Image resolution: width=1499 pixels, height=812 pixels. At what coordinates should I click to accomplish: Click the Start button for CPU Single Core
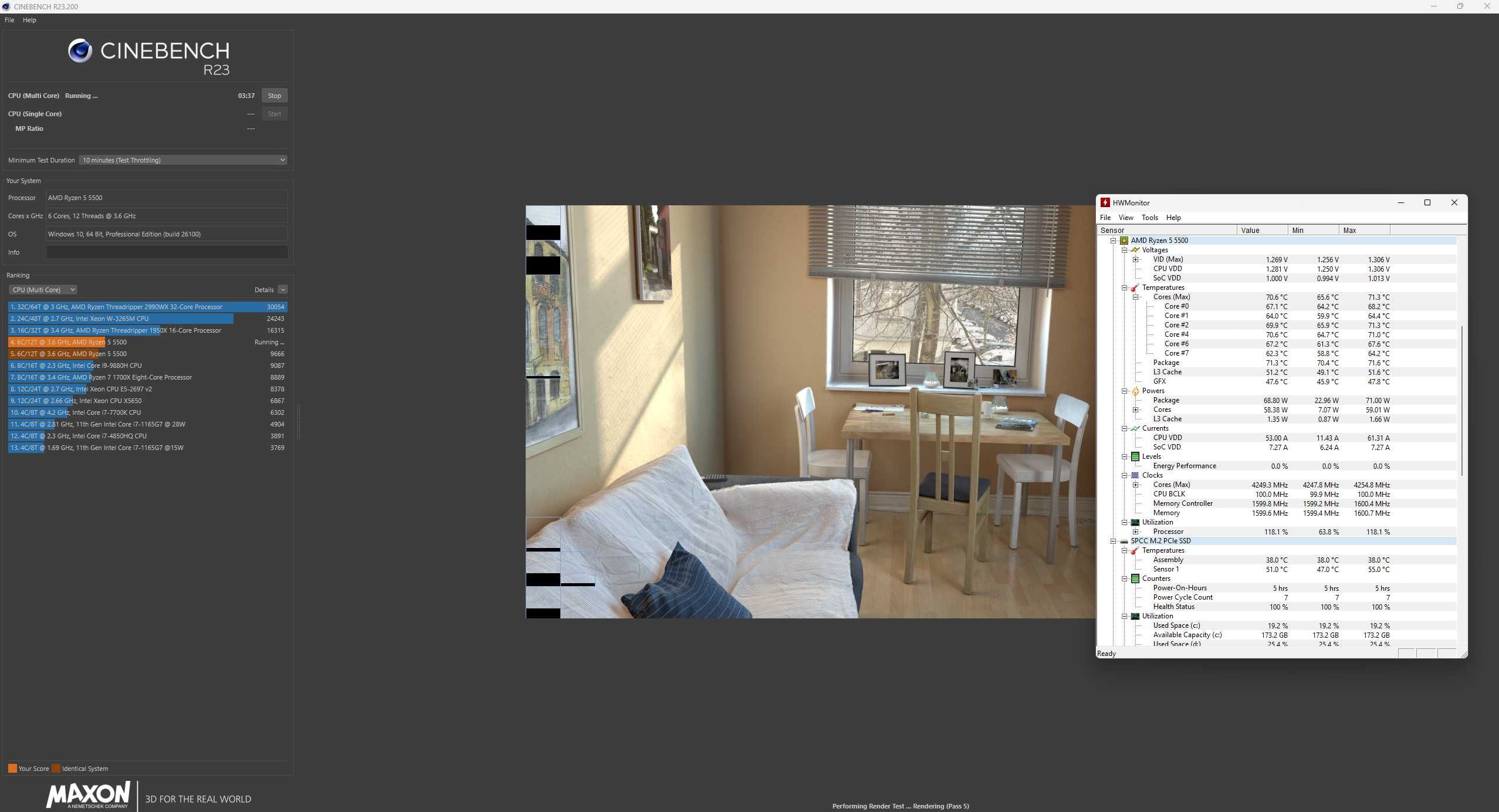pyautogui.click(x=275, y=114)
